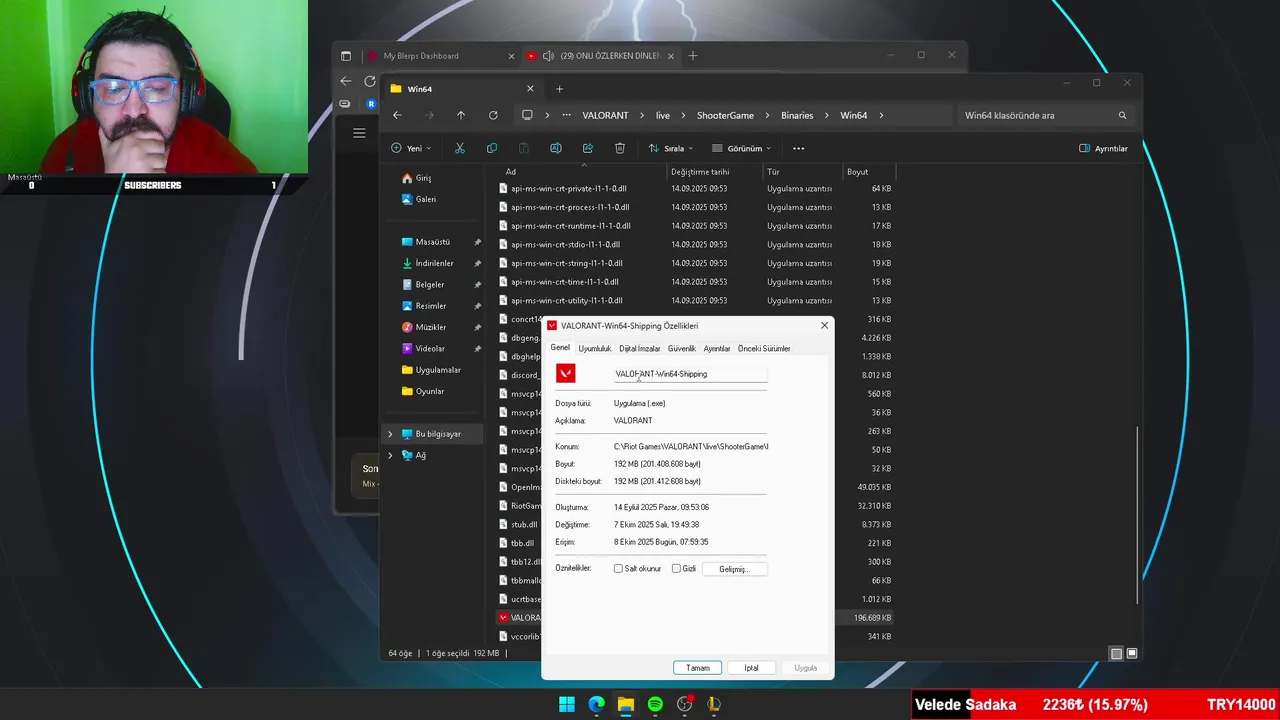The height and width of the screenshot is (720, 1280).
Task: Switch to details view using status bar icon
Action: (x=1116, y=653)
